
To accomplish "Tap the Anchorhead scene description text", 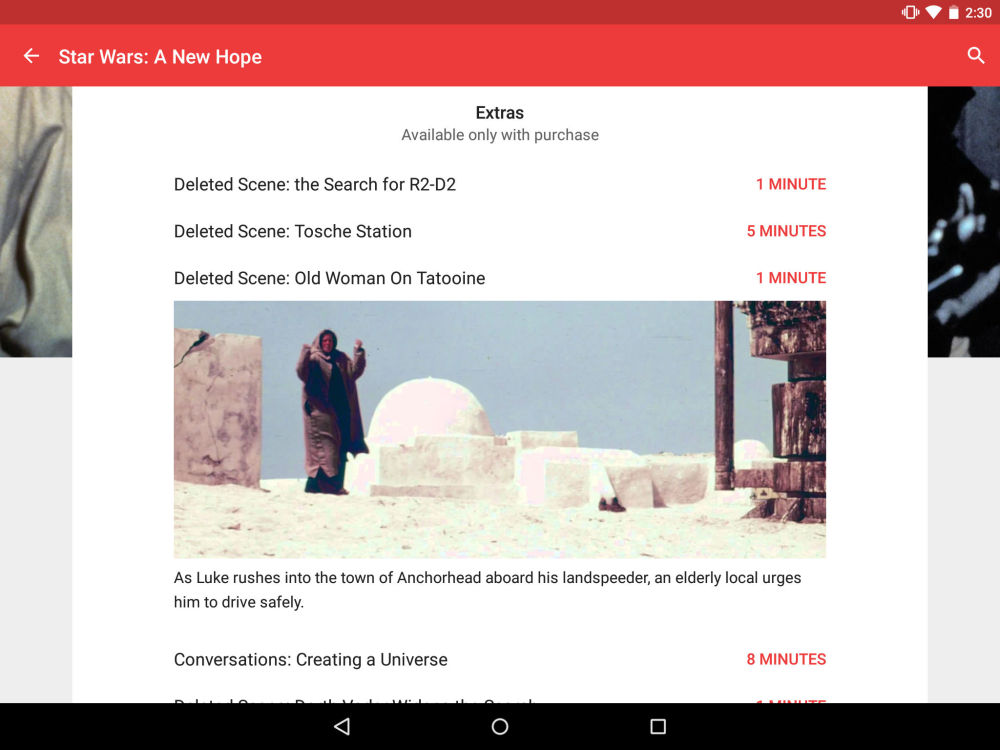I will pyautogui.click(x=487, y=590).
